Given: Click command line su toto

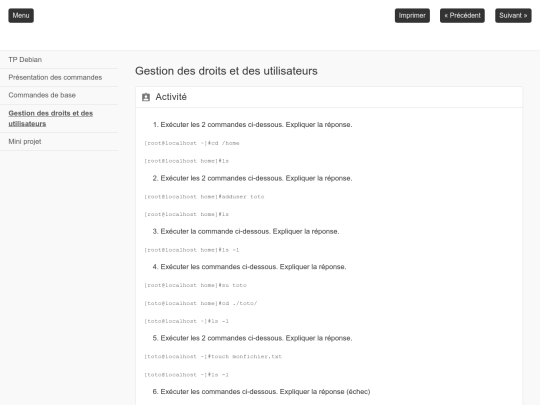Looking at the screenshot, I should pos(195,285).
